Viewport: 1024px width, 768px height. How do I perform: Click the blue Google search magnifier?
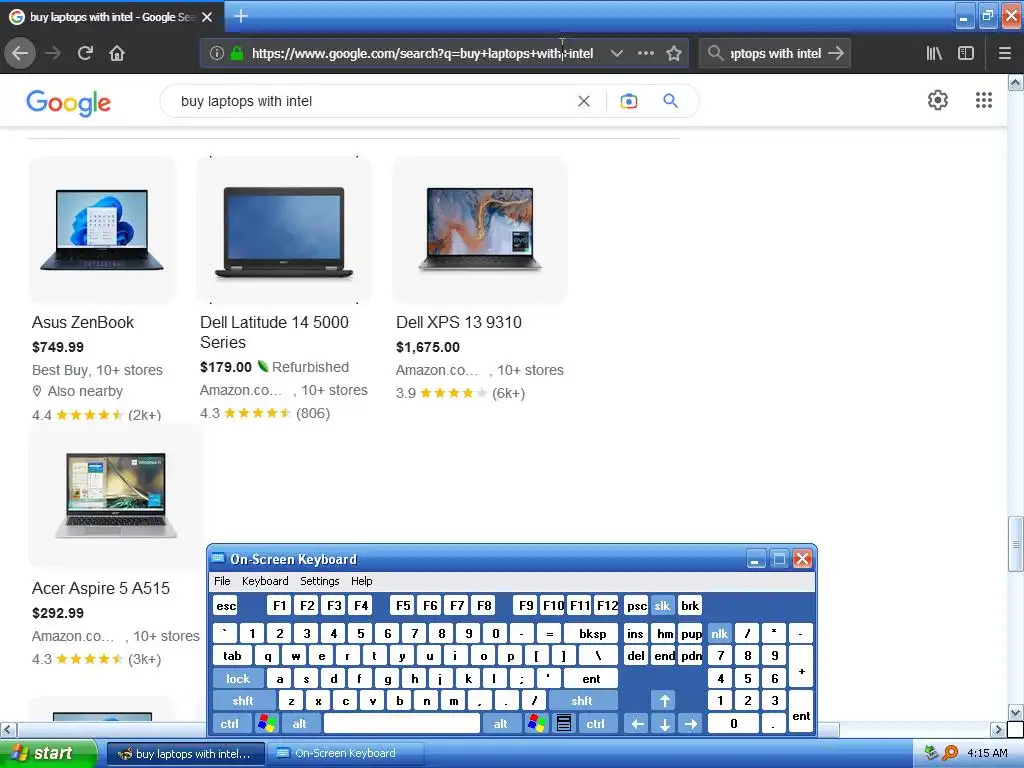tap(671, 101)
